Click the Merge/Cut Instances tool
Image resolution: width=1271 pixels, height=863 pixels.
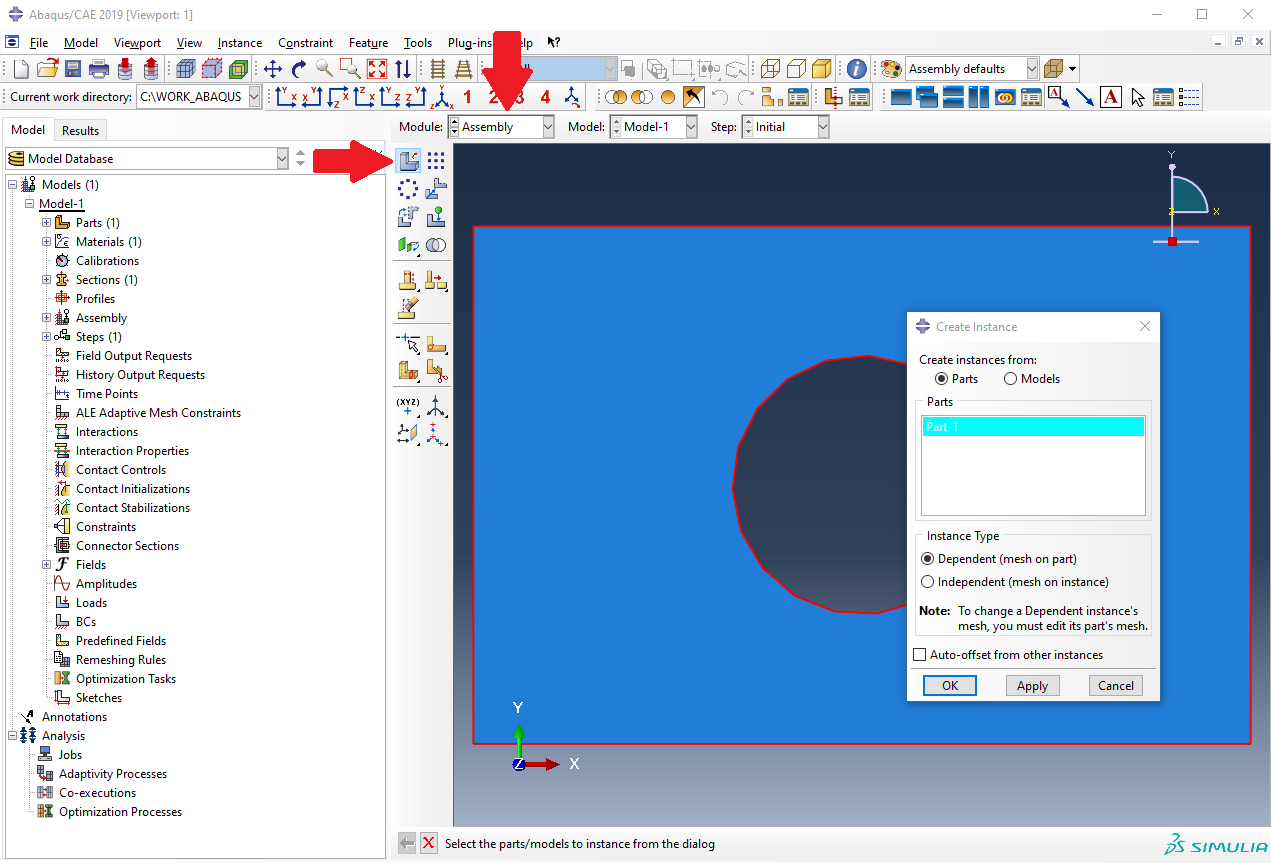click(436, 245)
